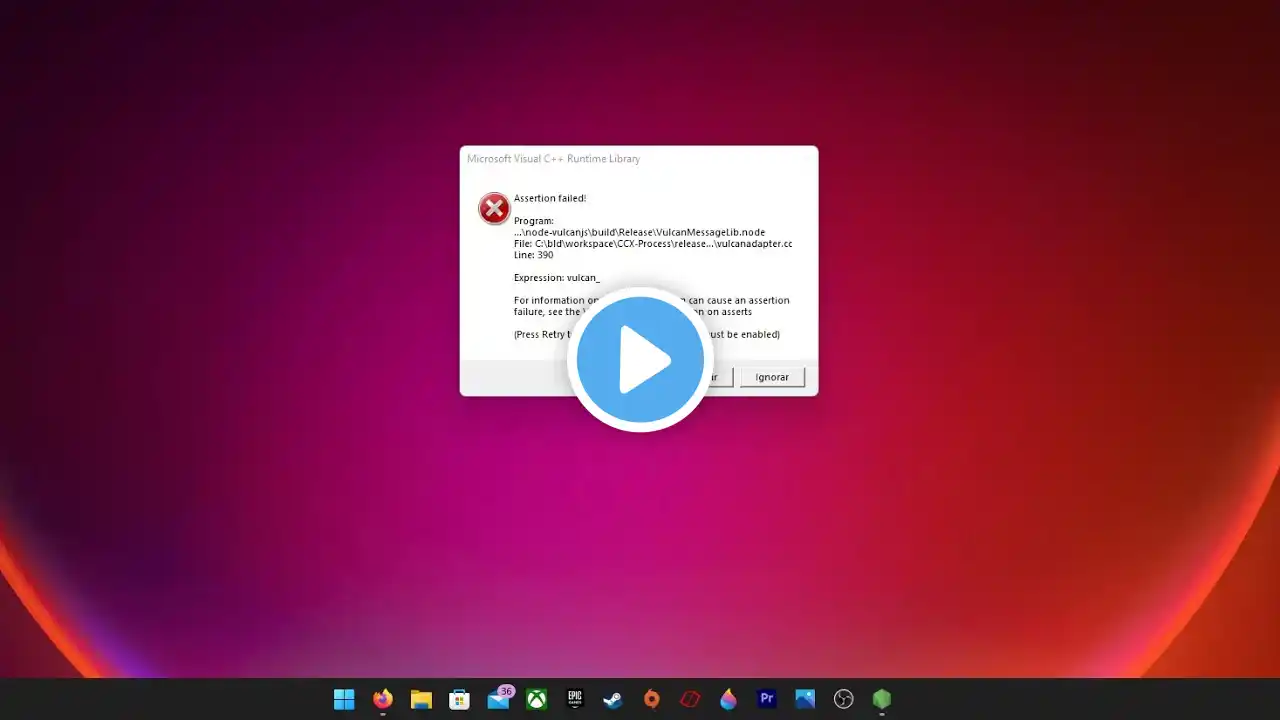This screenshot has width=1280, height=720.
Task: Launch Steam from the taskbar
Action: tap(613, 699)
